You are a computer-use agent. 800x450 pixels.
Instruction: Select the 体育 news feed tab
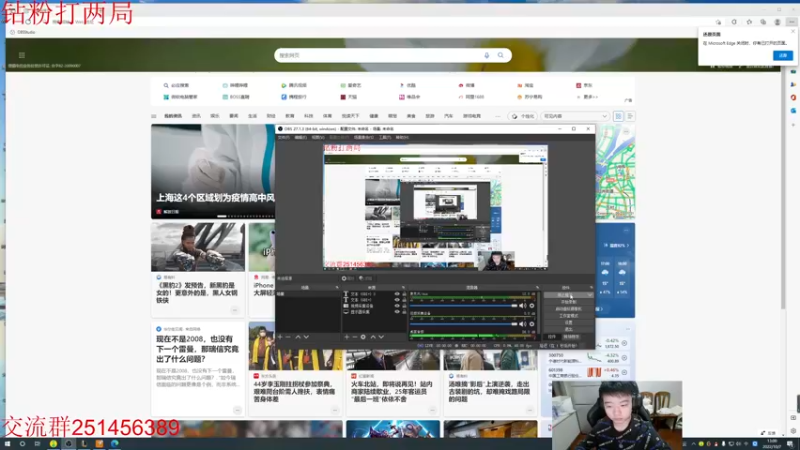tap(327, 116)
